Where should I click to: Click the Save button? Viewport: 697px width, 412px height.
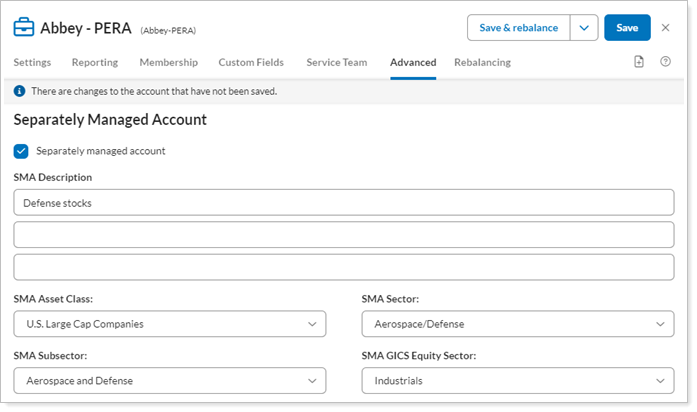[x=627, y=28]
